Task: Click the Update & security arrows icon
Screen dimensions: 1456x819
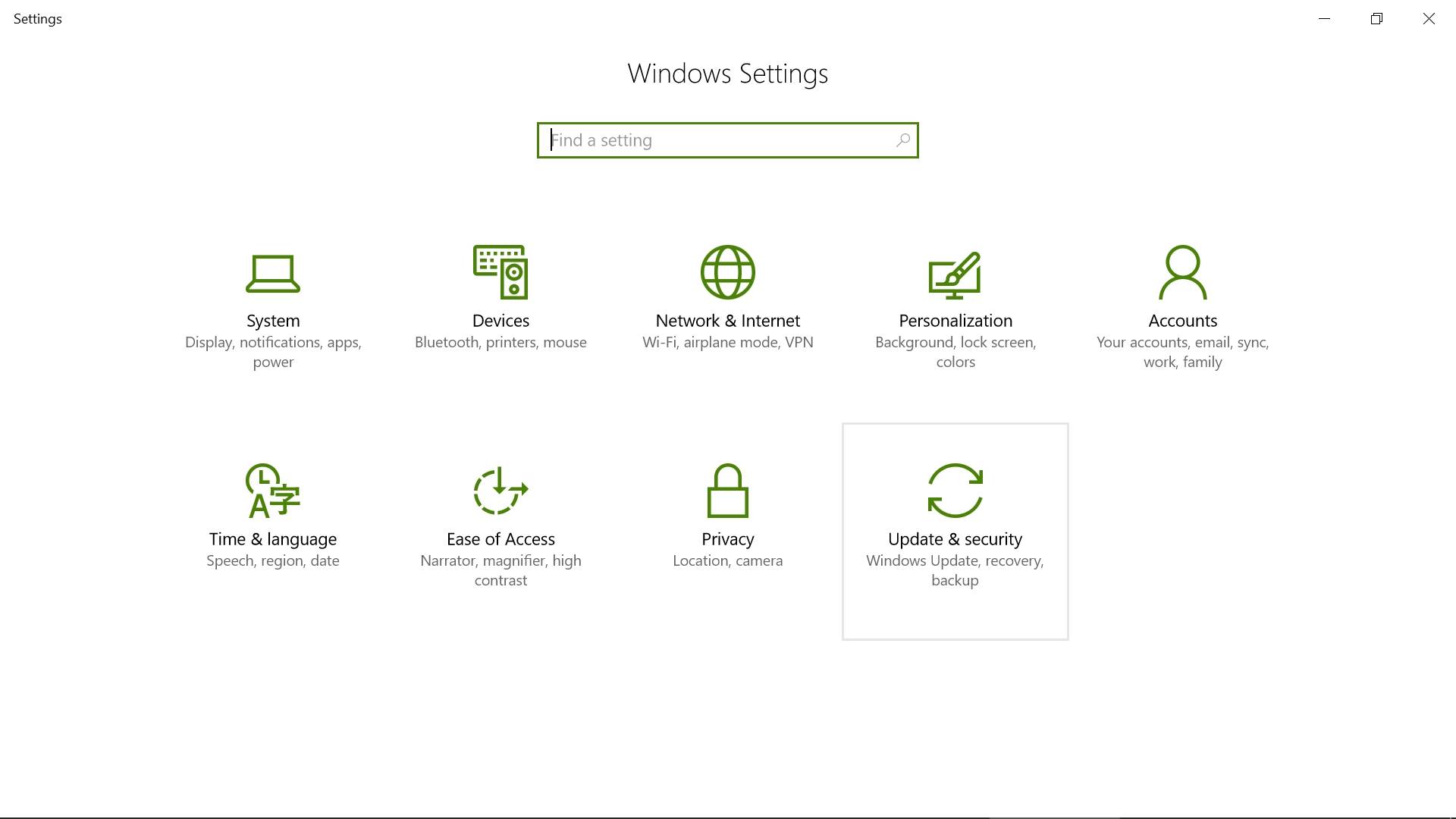Action: point(955,491)
